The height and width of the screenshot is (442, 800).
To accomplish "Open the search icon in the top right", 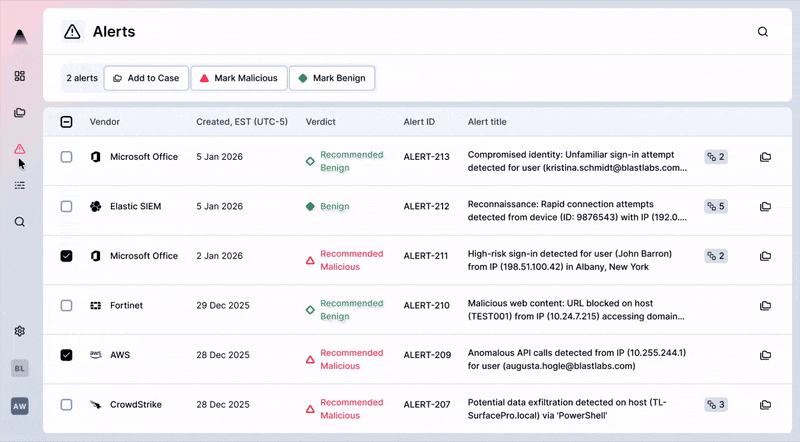I will tap(763, 32).
